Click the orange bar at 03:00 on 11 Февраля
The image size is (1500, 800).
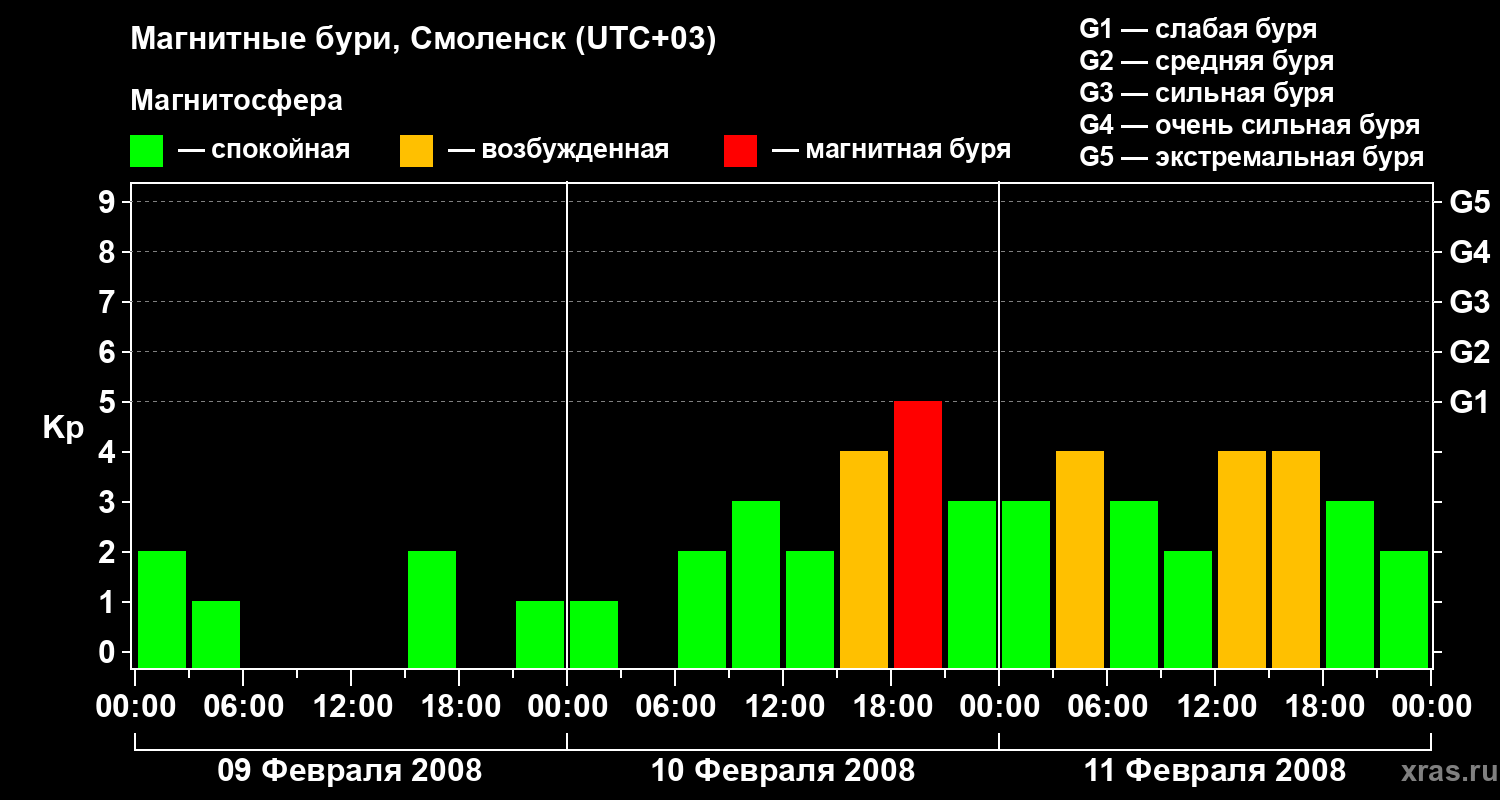(x=1080, y=559)
